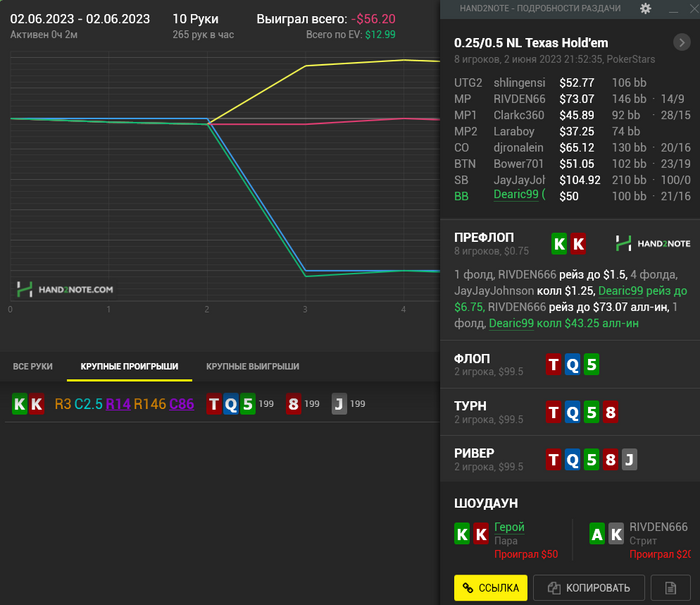Click the R3 action in the hand row
The image size is (700, 605).
pyautogui.click(x=63, y=404)
